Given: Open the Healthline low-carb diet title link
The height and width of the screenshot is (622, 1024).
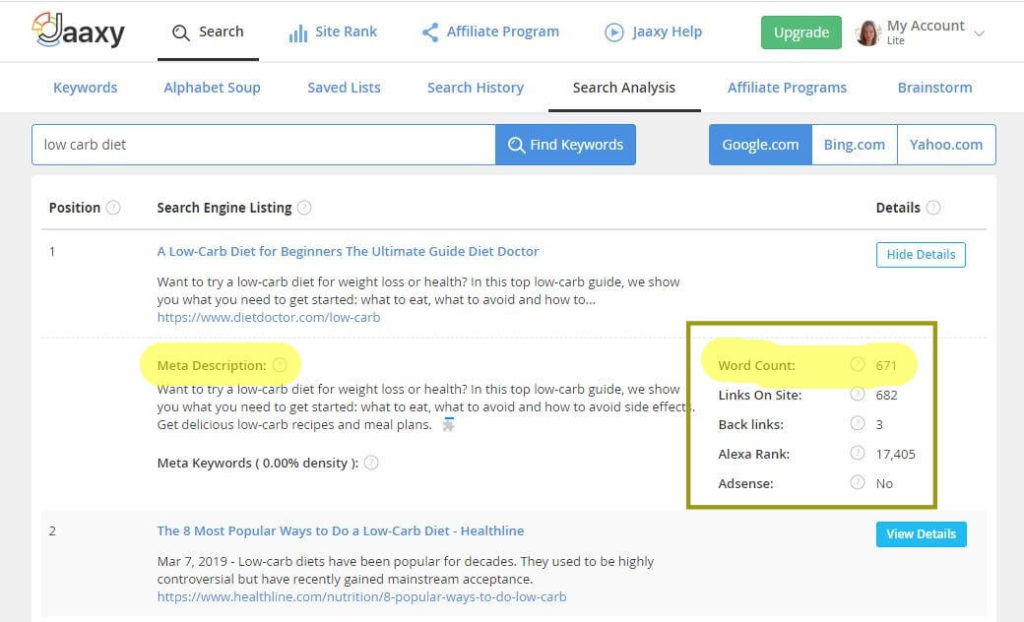Looking at the screenshot, I should (x=340, y=531).
